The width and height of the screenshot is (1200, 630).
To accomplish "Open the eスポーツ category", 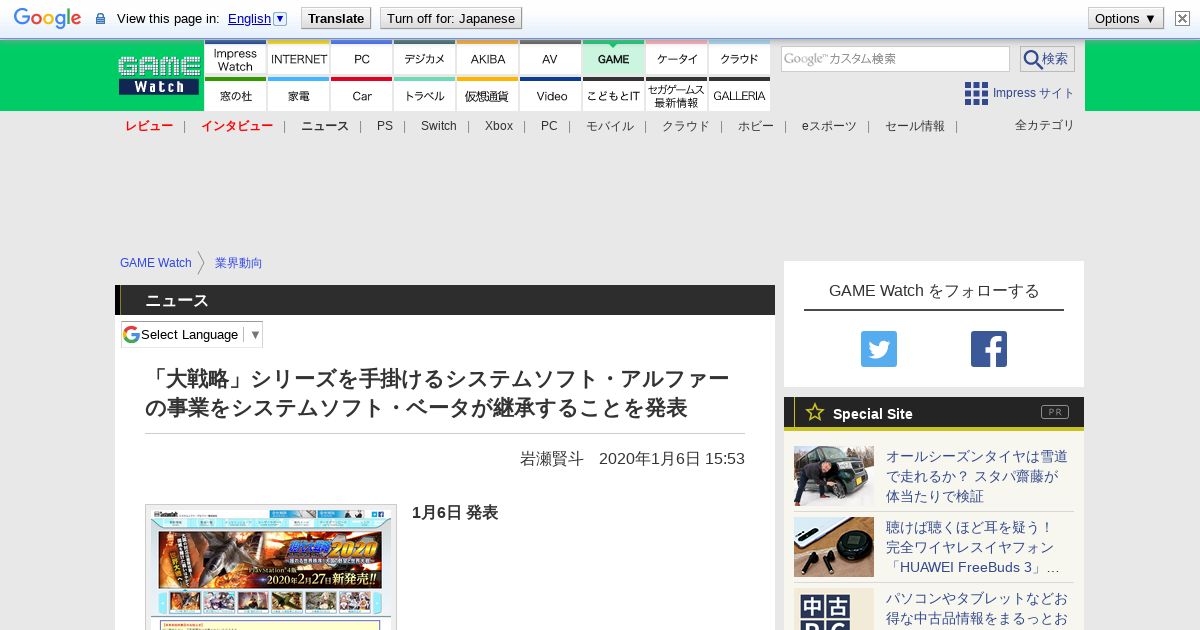I will pyautogui.click(x=829, y=126).
